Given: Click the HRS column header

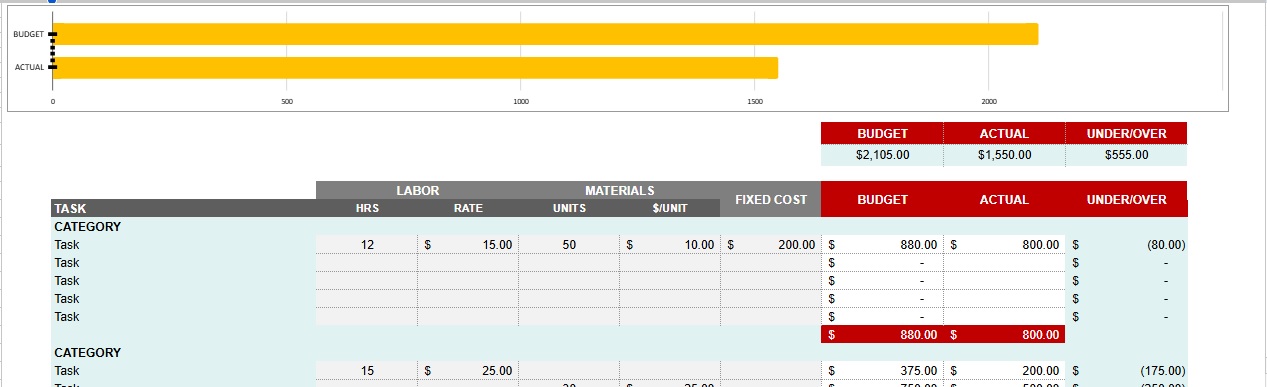Looking at the screenshot, I should (x=367, y=208).
